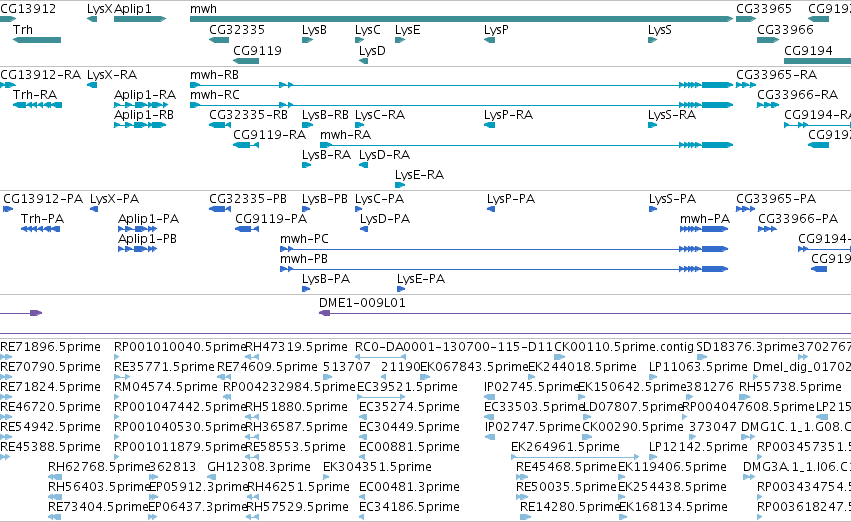Click the CG9119-PA protein label
The width and height of the screenshot is (851, 522).
click(x=271, y=219)
